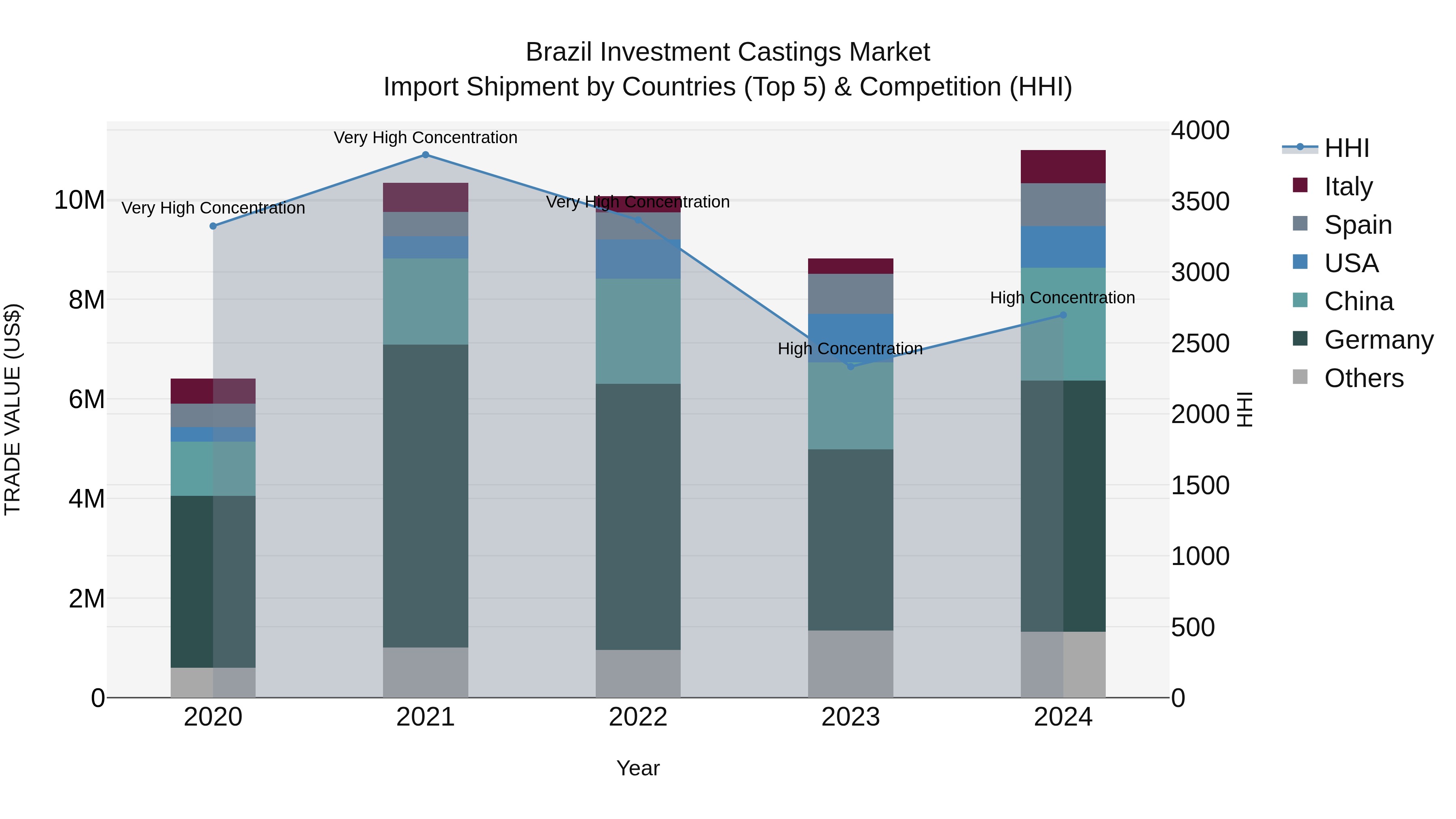Click the China teal legend swatch
The width and height of the screenshot is (1456, 819).
click(x=1300, y=300)
